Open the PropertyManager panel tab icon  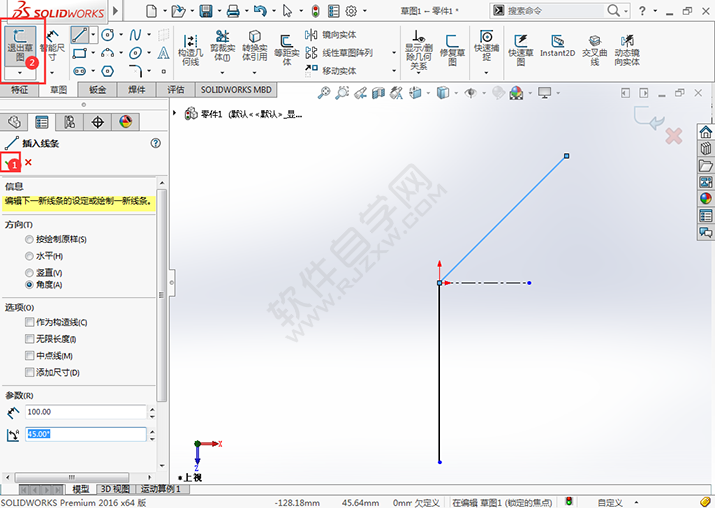point(41,122)
